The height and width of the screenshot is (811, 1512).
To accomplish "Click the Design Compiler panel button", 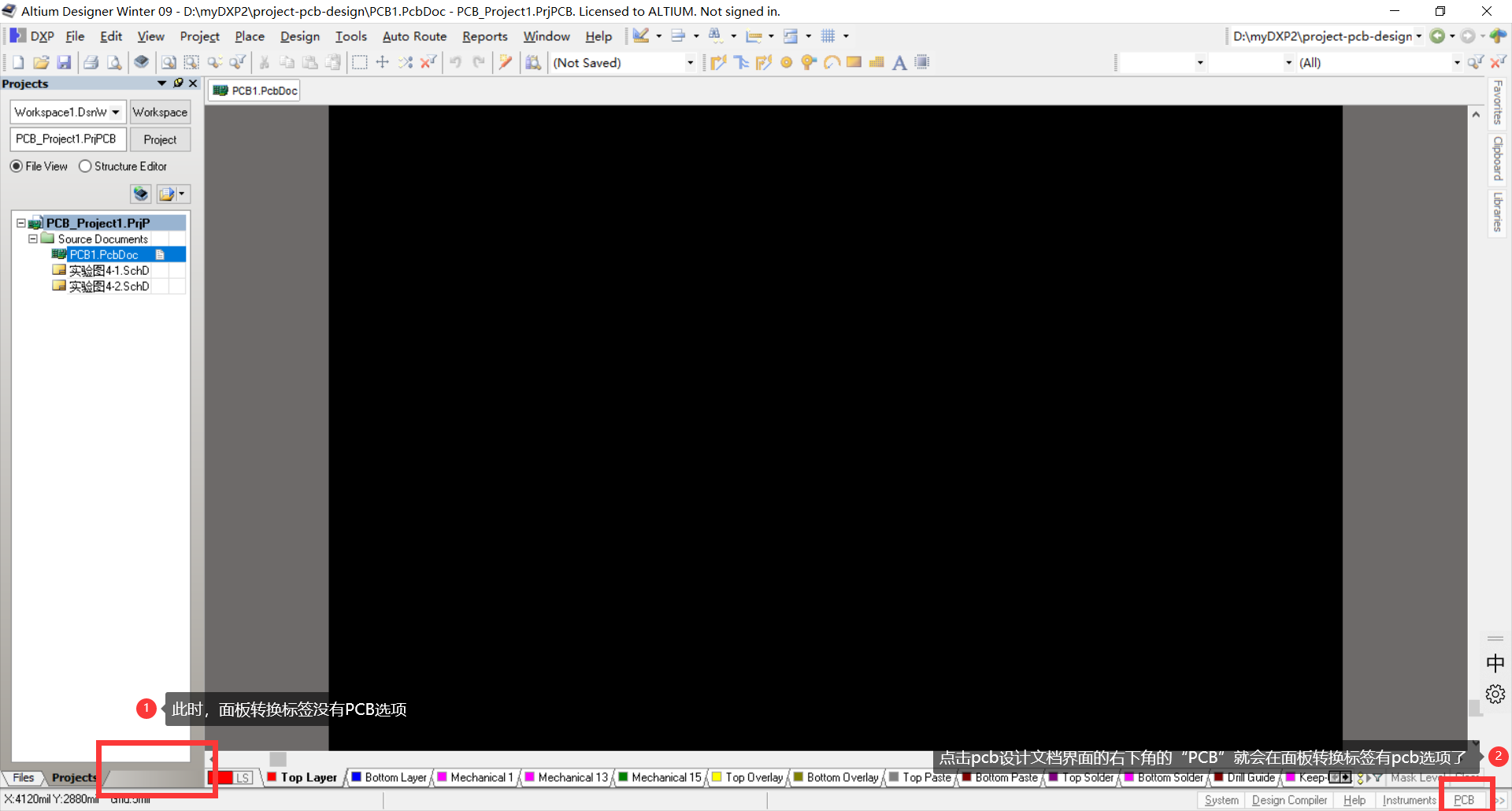I will point(1290,800).
